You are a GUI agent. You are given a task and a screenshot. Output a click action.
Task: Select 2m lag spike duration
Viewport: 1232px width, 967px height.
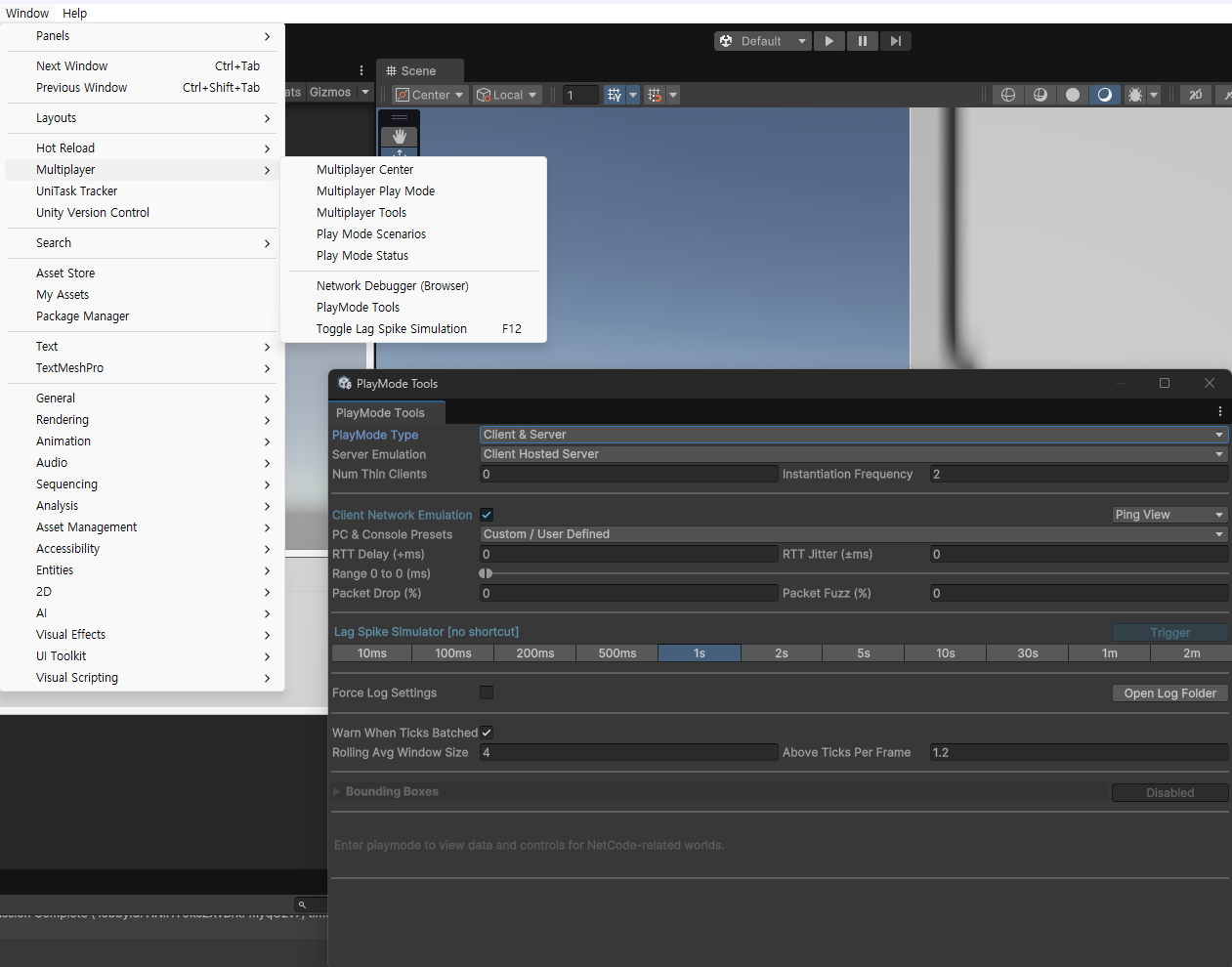pos(1192,653)
